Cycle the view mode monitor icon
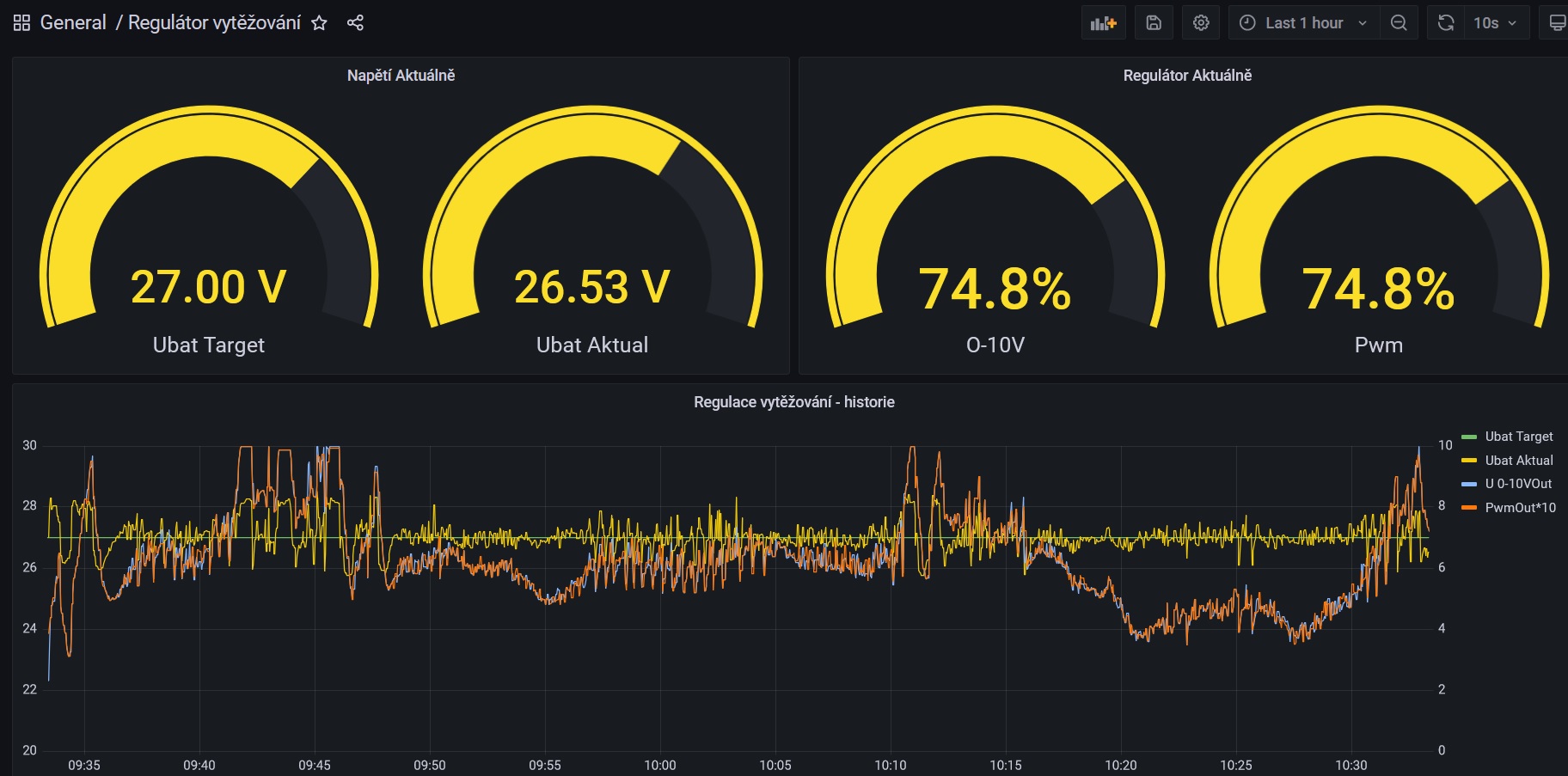The height and width of the screenshot is (776, 1568). 1557,23
